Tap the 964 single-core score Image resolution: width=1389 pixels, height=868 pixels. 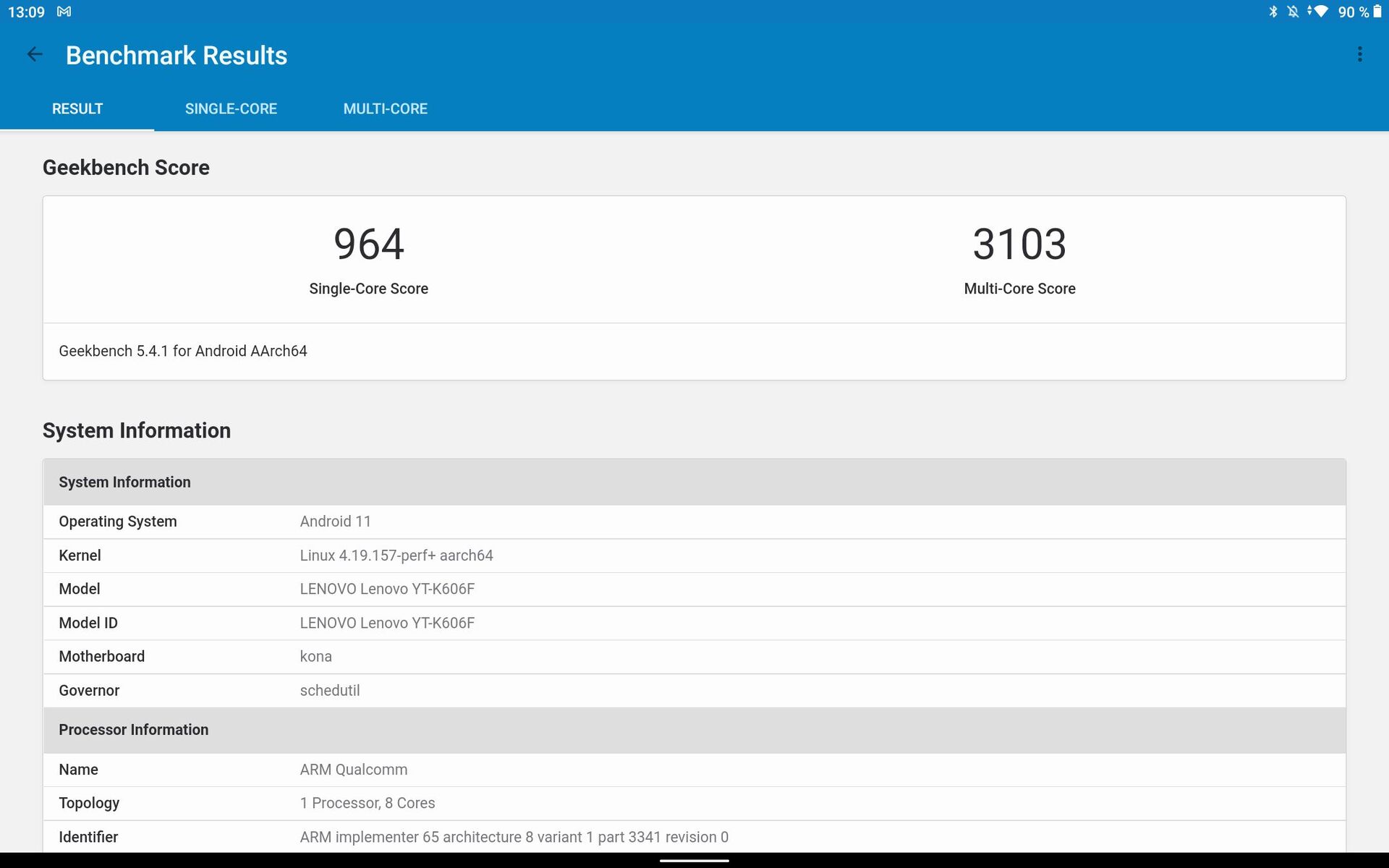(x=368, y=244)
